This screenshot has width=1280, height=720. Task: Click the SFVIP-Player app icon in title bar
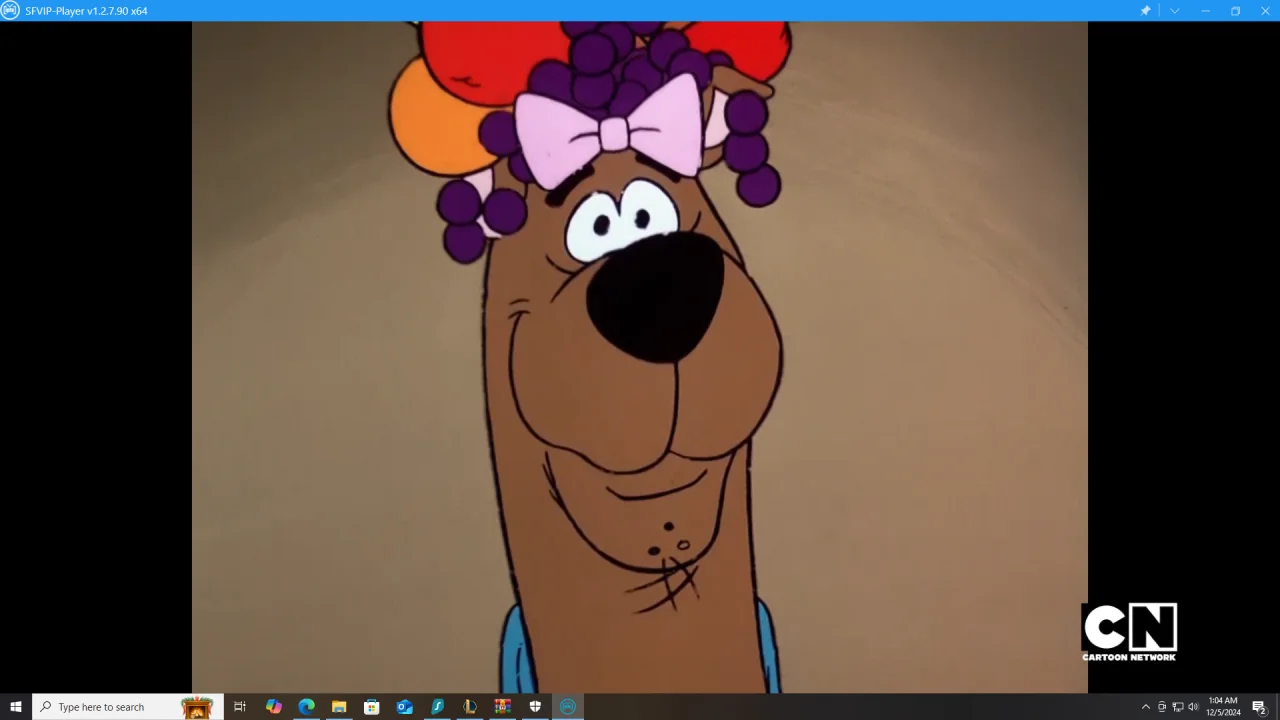pos(10,11)
